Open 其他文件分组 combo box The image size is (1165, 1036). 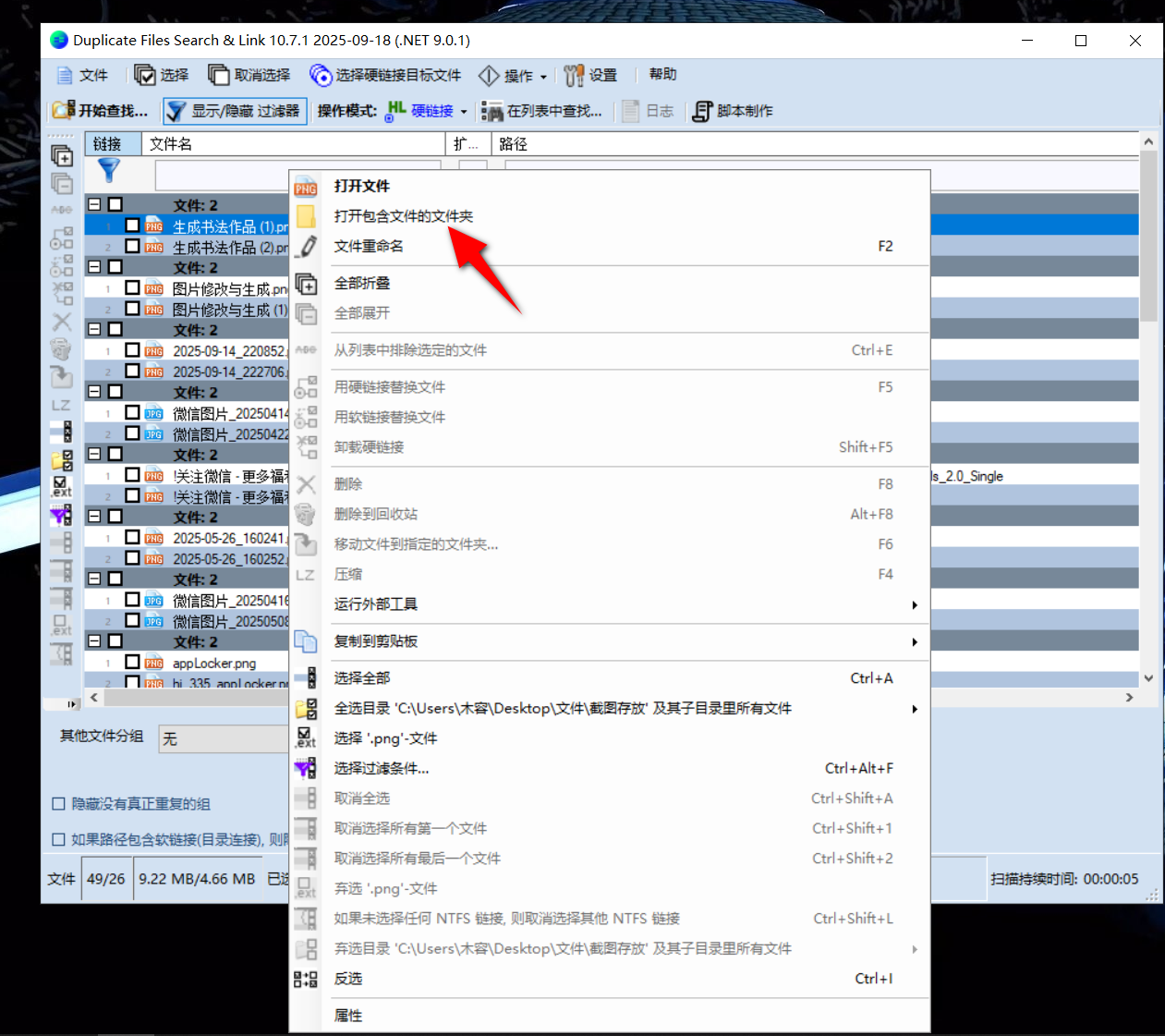click(225, 739)
